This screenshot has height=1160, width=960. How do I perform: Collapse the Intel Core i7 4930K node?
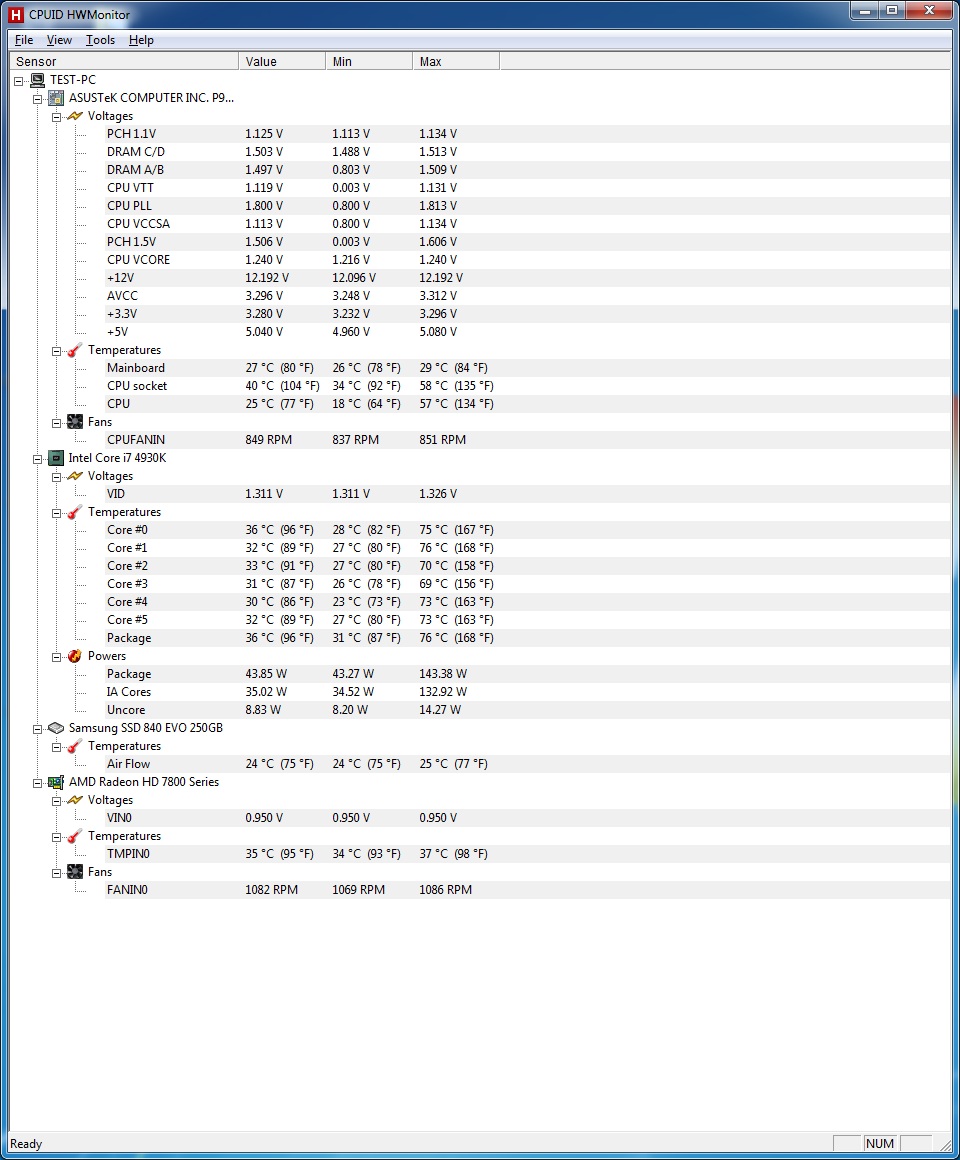tap(38, 459)
